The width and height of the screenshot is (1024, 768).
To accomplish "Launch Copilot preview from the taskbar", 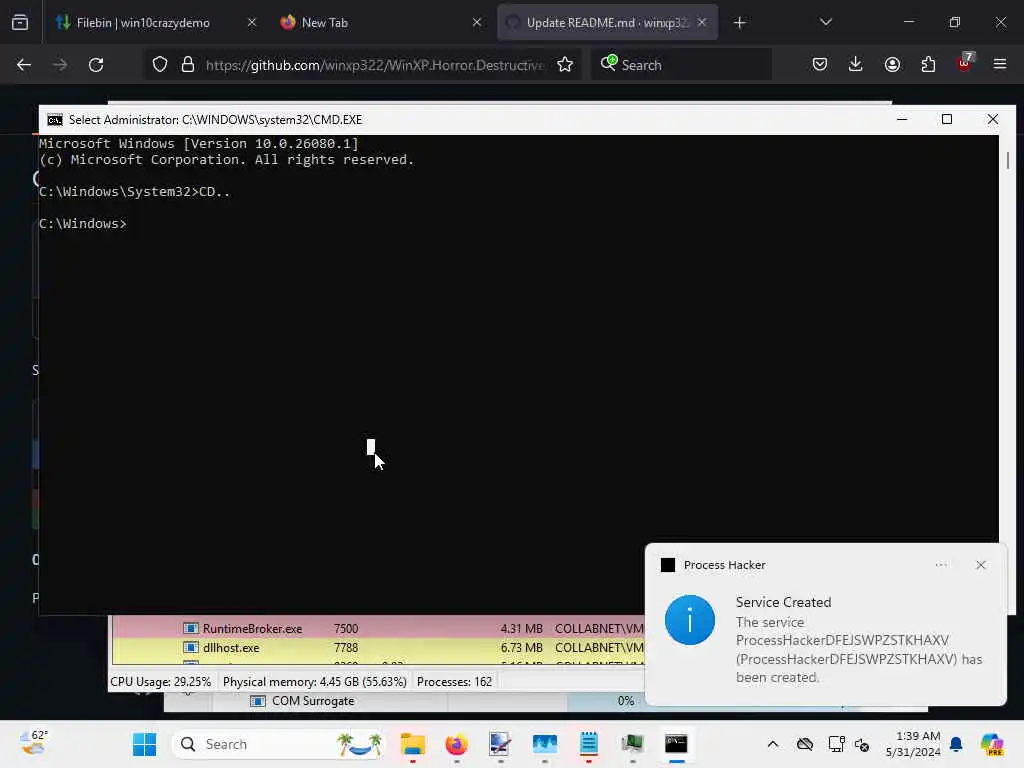I will [992, 744].
